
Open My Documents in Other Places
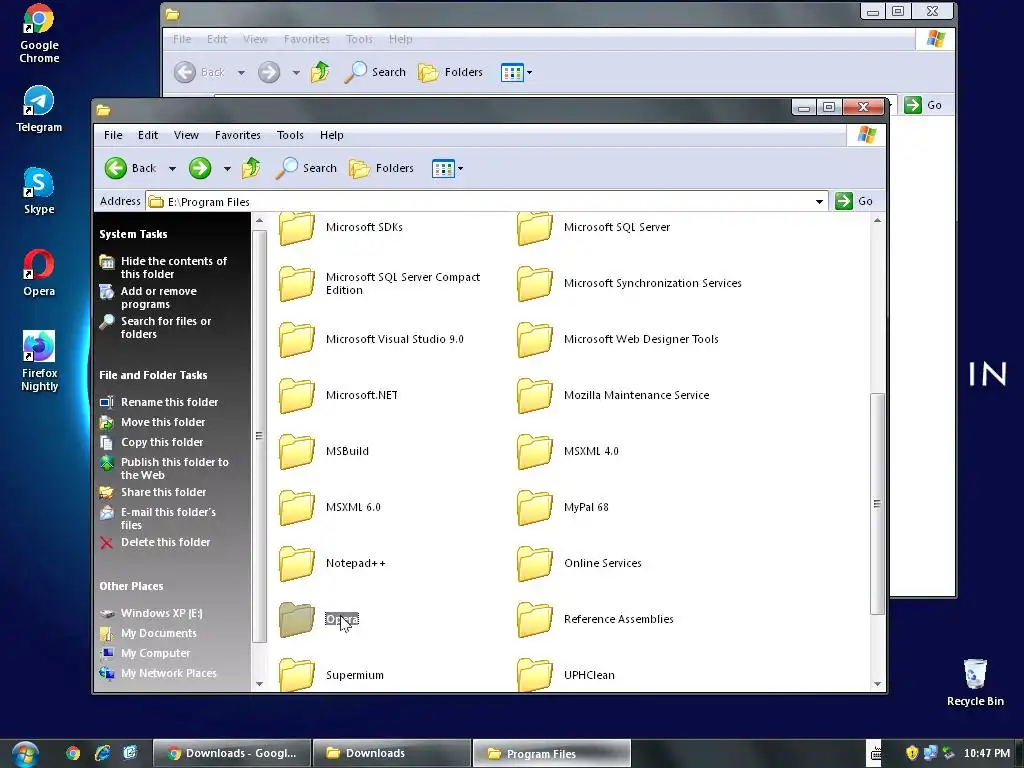[159, 633]
